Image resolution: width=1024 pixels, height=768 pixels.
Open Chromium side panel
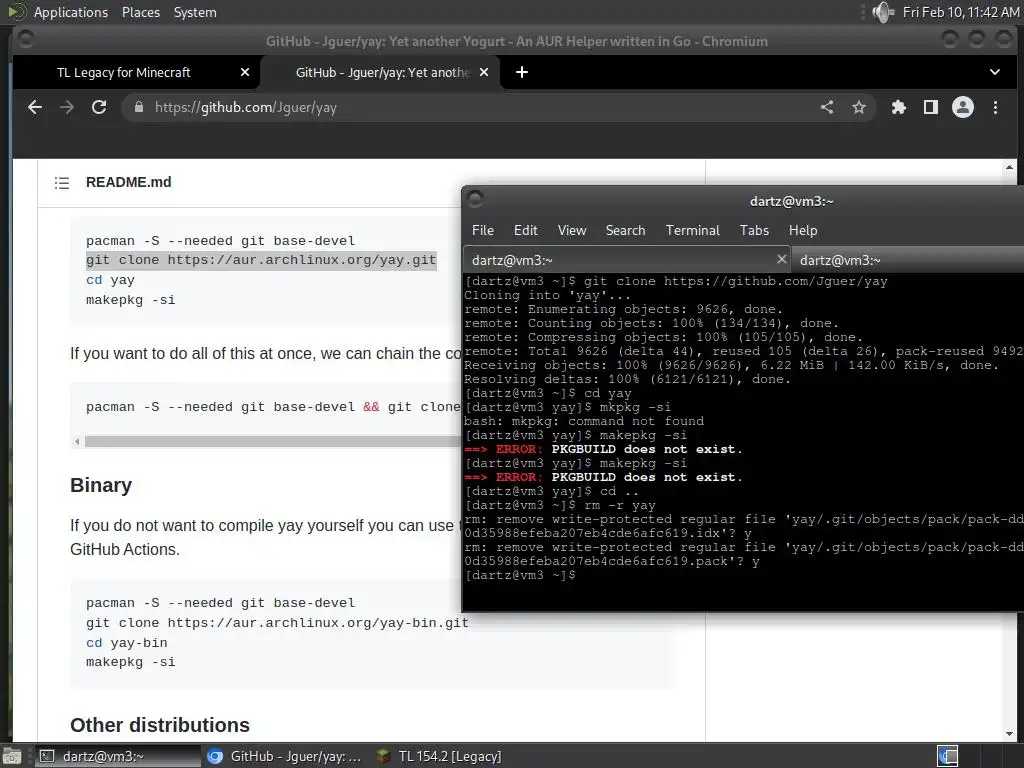coord(931,107)
